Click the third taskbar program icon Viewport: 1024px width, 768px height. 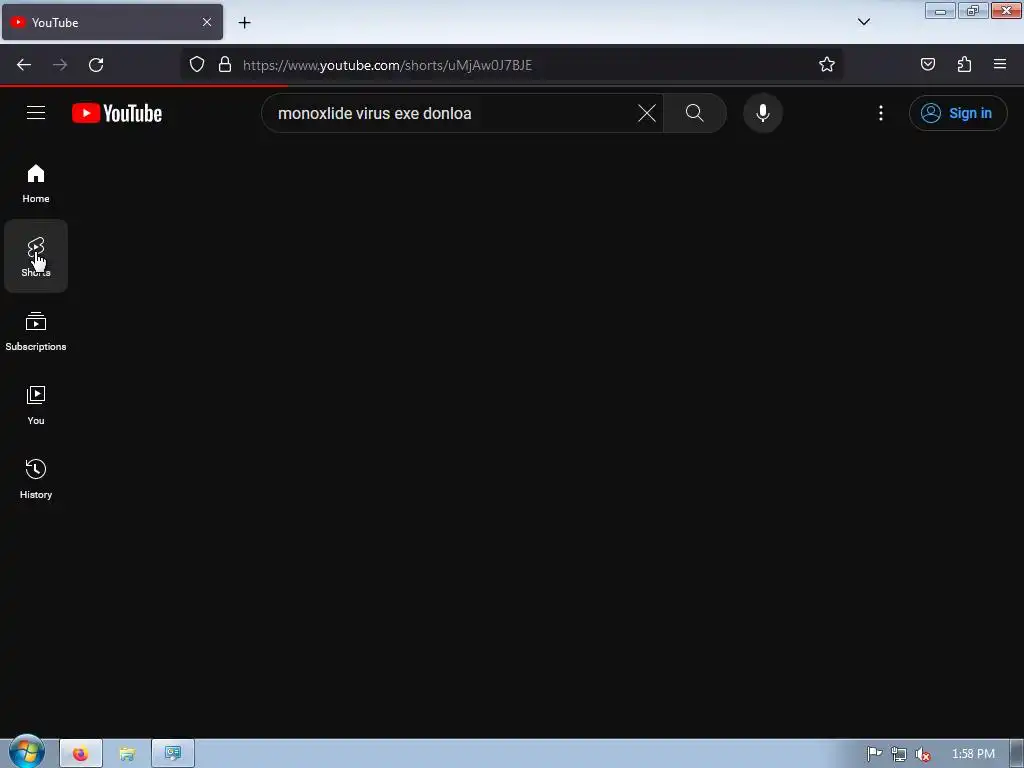tap(173, 754)
